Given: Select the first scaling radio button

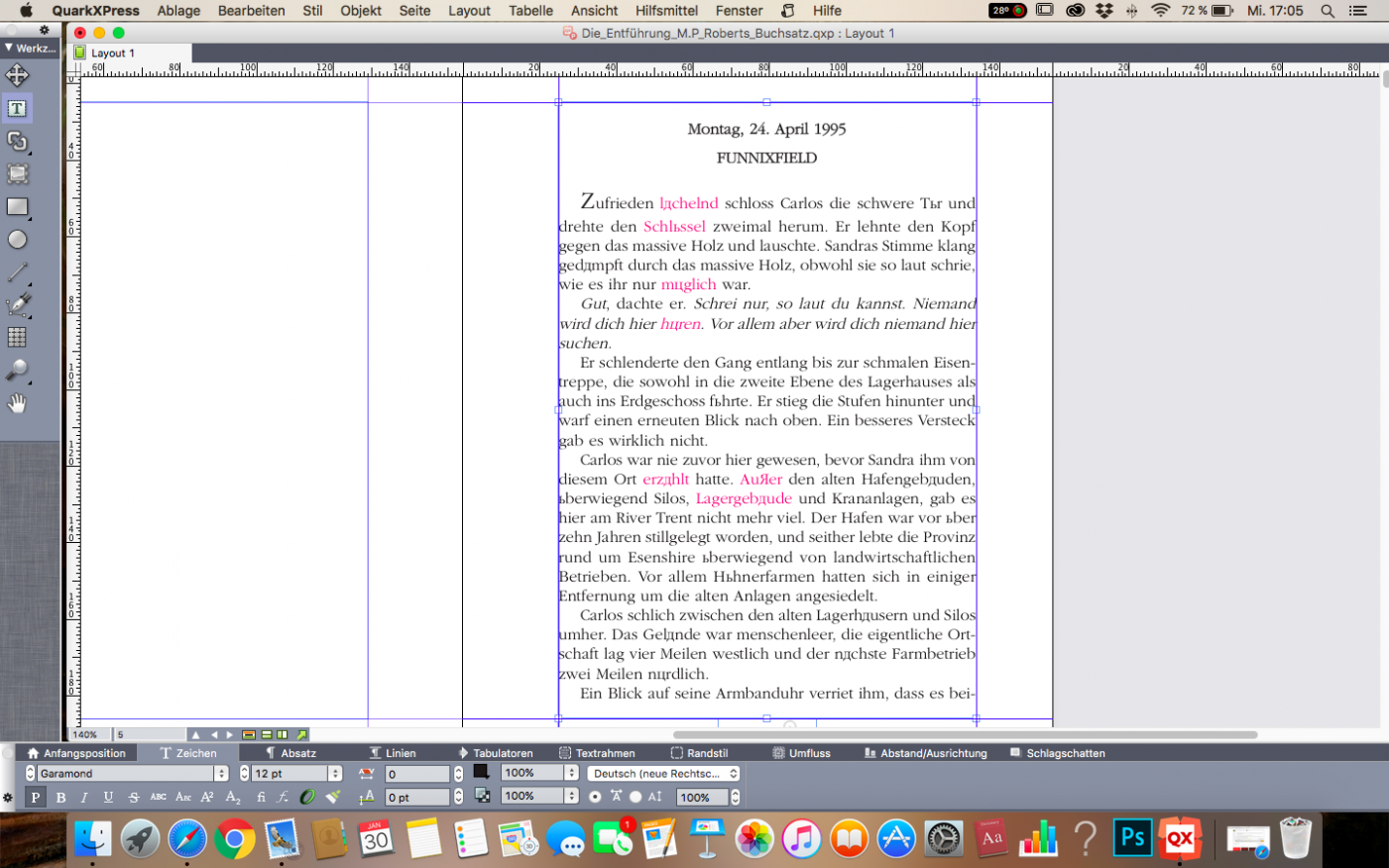Looking at the screenshot, I should click(x=595, y=797).
